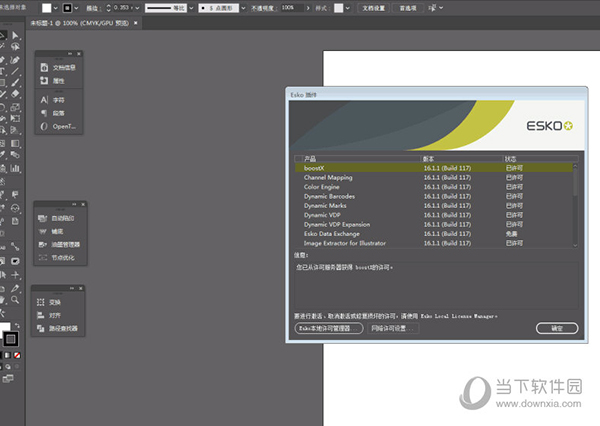Open the 属性 panel icon

point(44,80)
